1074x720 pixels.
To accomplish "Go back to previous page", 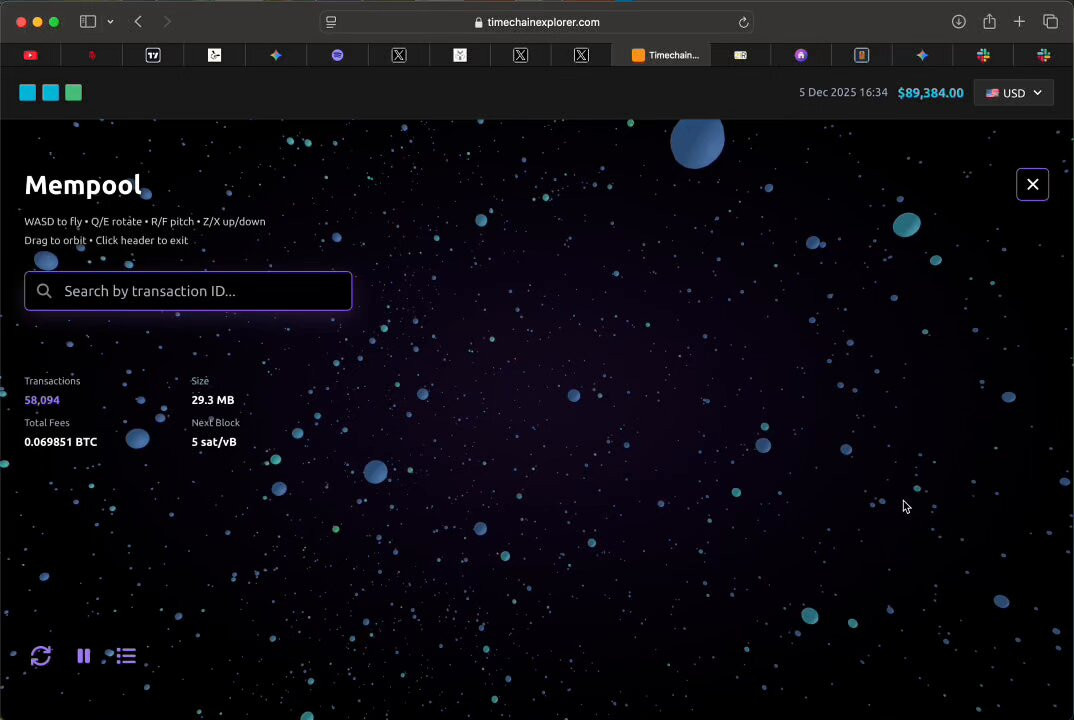I will point(138,22).
